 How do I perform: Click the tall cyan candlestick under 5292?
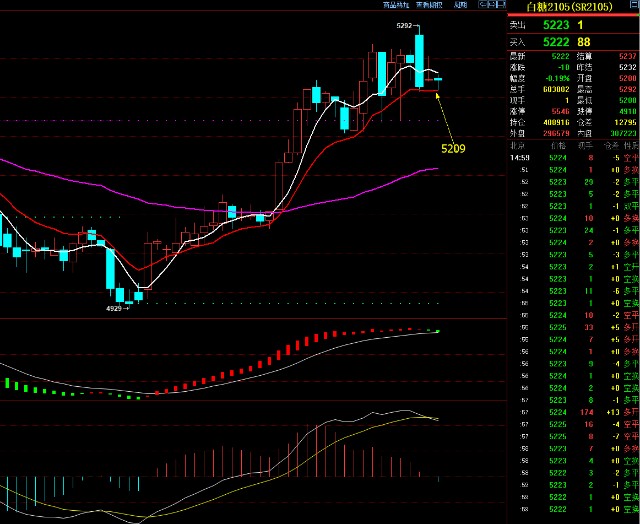pos(420,61)
